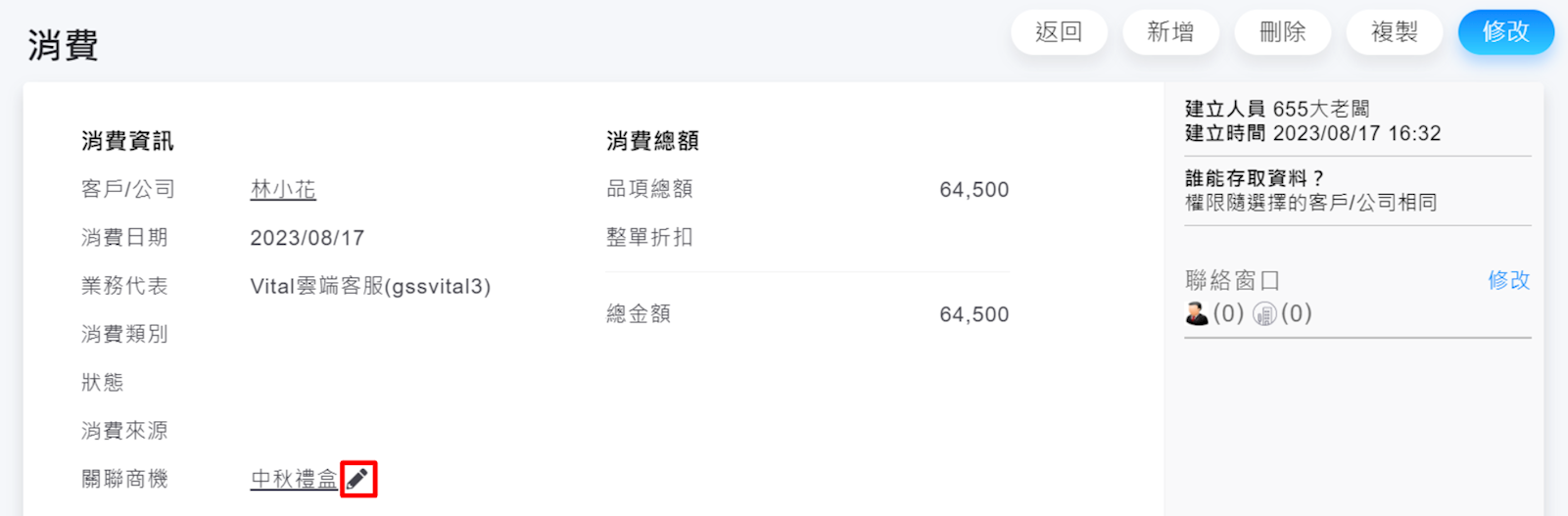Click the 修改 link beside 聯絡窗口

point(1508,280)
